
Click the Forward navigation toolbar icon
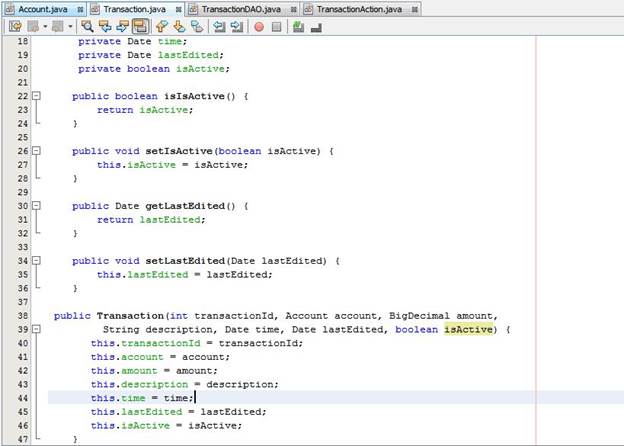(58, 27)
